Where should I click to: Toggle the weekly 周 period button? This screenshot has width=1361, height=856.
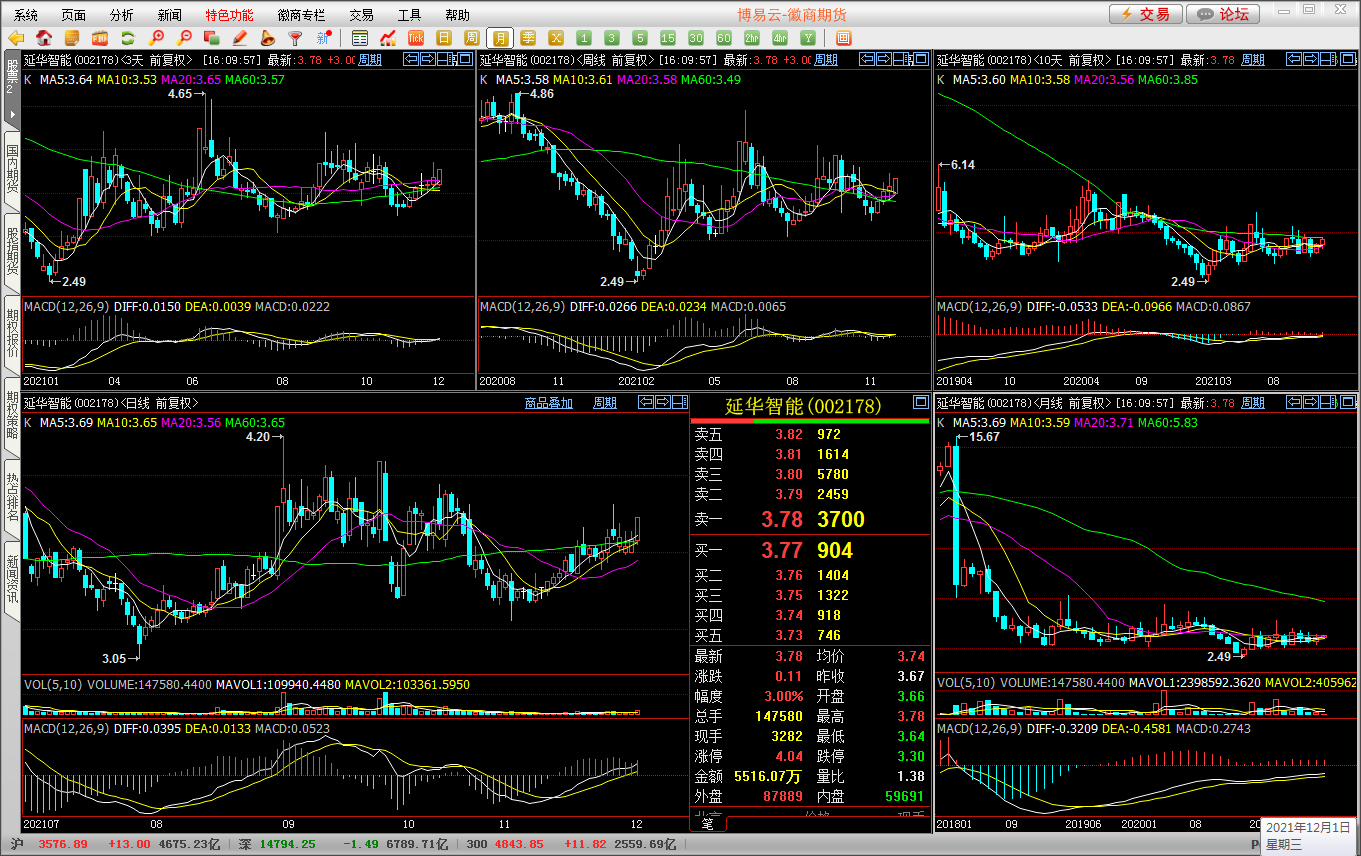click(x=472, y=38)
